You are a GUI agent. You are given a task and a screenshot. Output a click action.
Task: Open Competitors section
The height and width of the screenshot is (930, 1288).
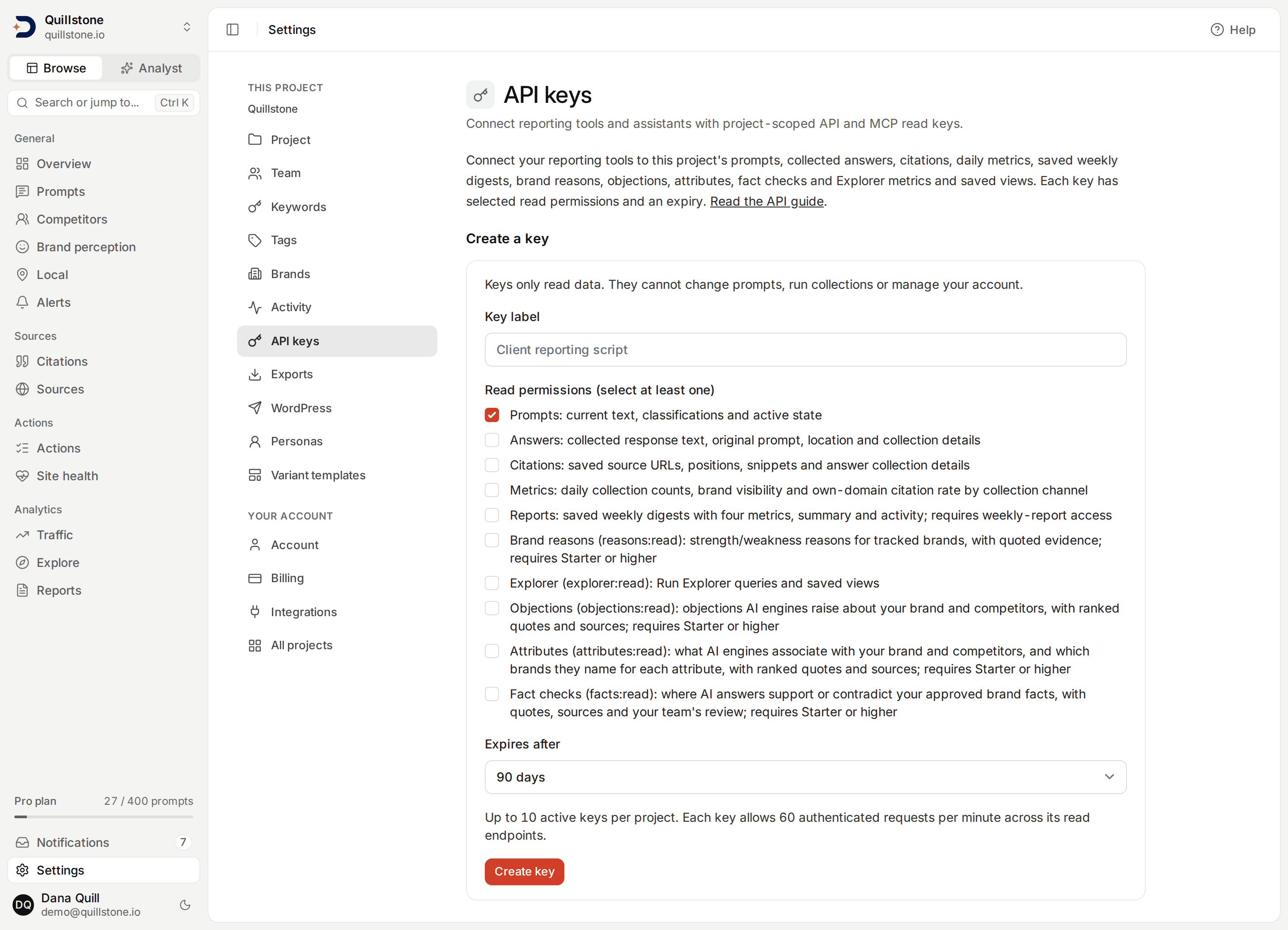[104, 219]
